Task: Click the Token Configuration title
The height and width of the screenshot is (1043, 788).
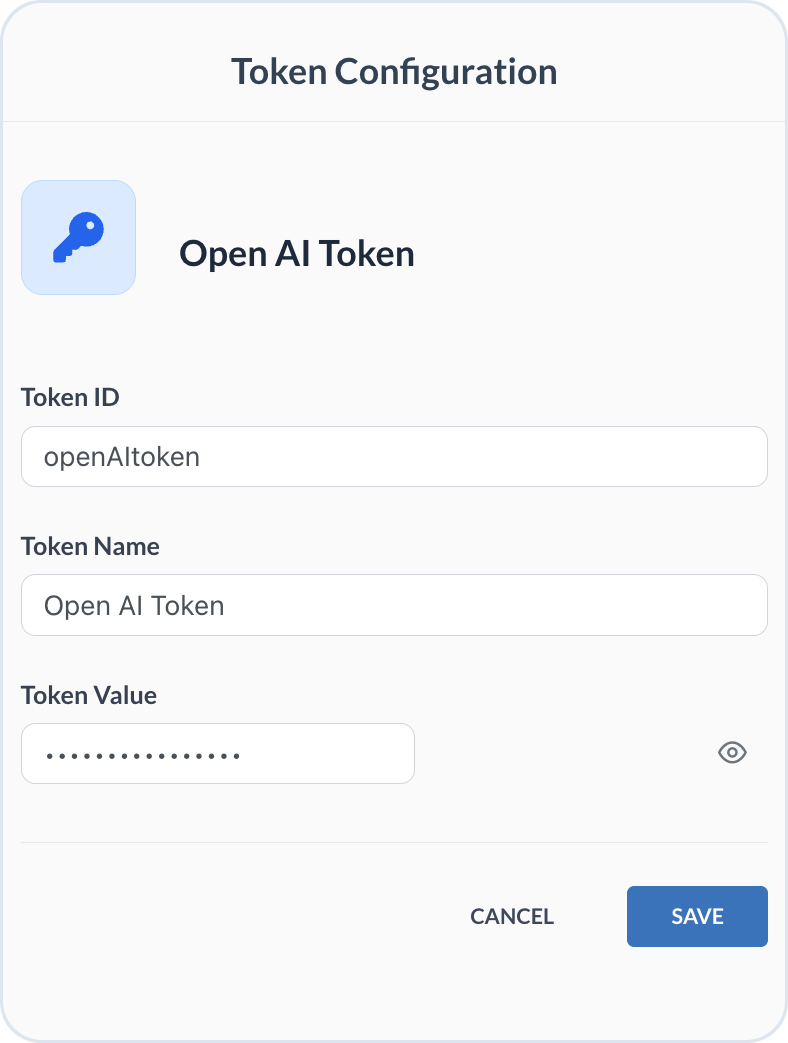Action: pyautogui.click(x=394, y=71)
